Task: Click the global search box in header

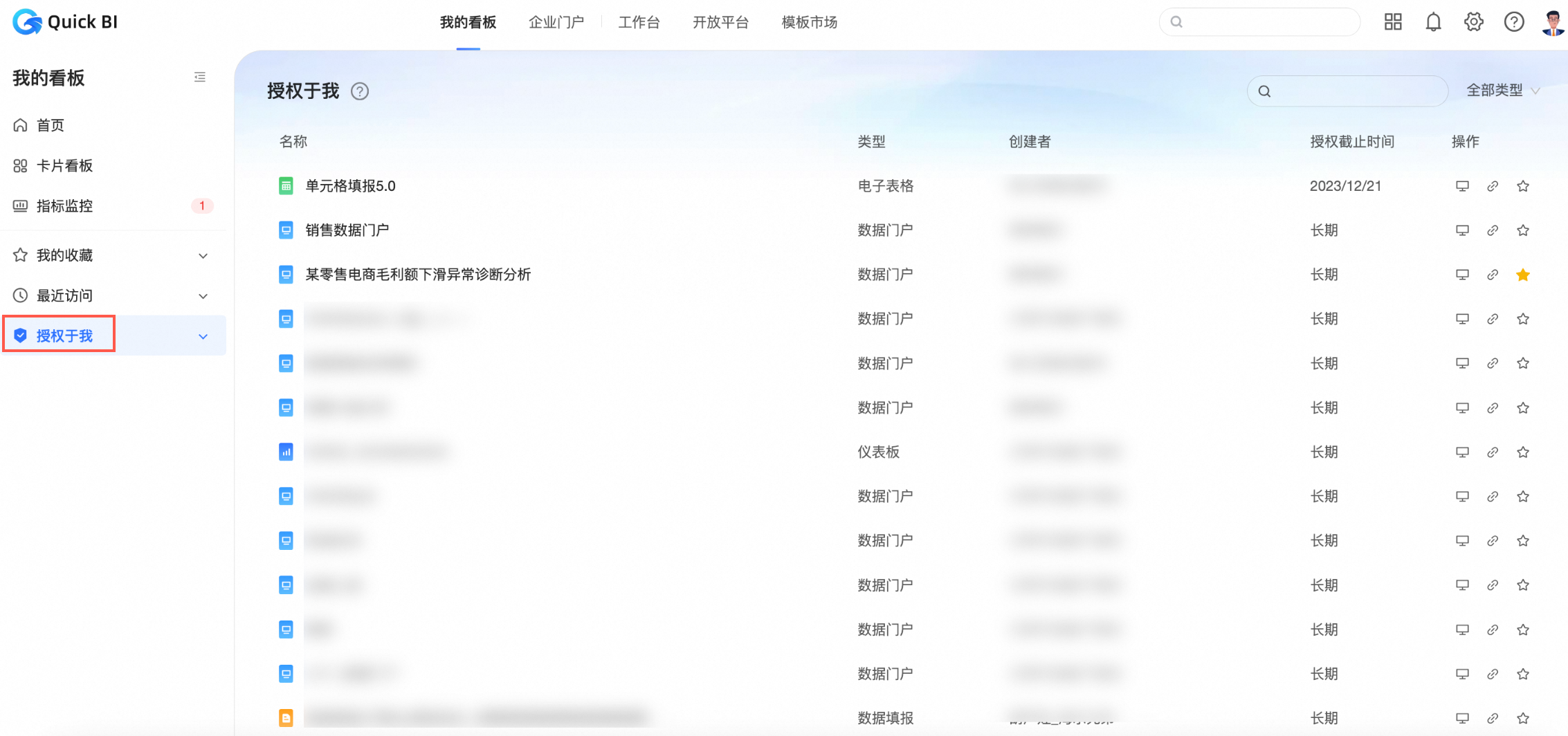Action: (1259, 22)
